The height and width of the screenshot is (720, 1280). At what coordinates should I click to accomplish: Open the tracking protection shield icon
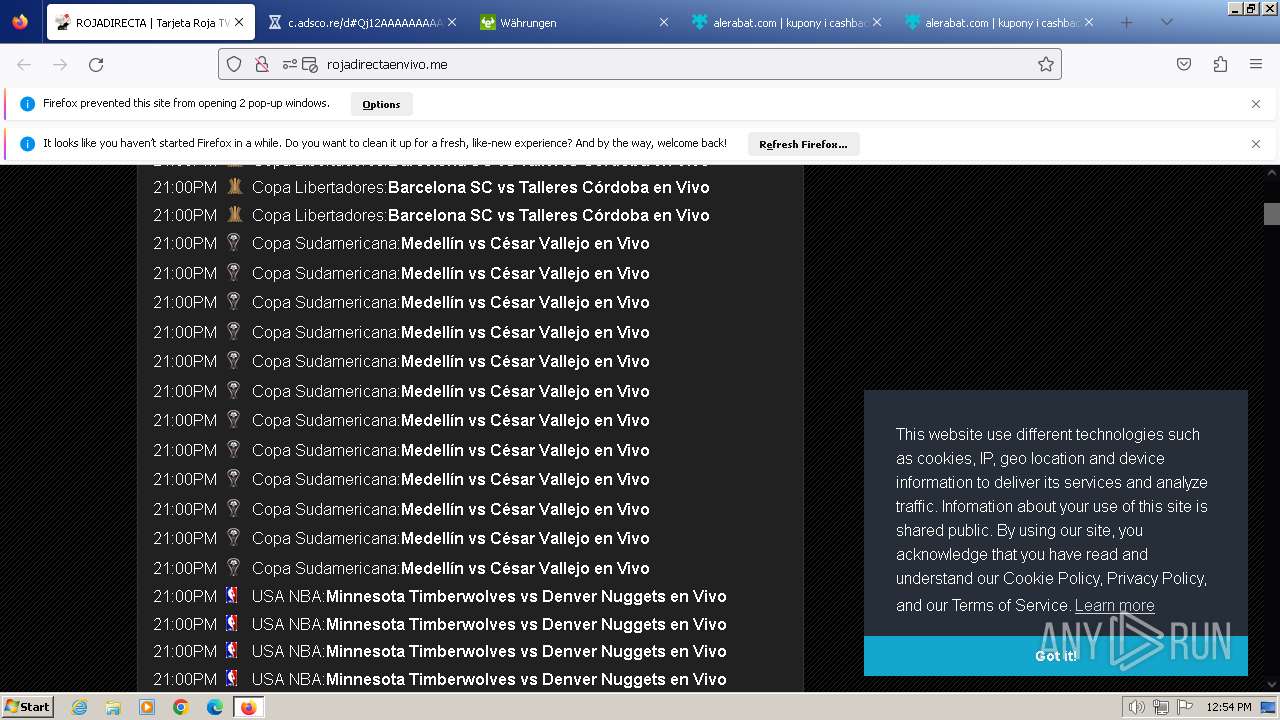(234, 64)
